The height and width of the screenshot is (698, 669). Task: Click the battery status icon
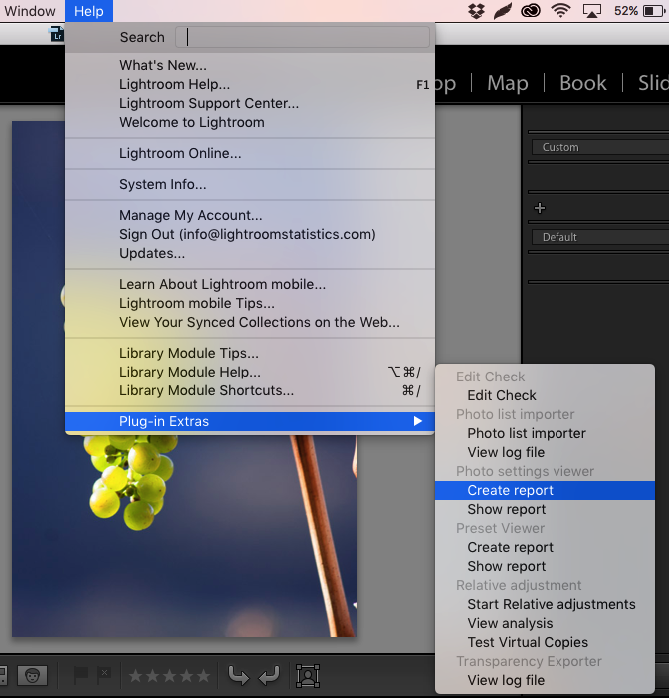click(652, 11)
